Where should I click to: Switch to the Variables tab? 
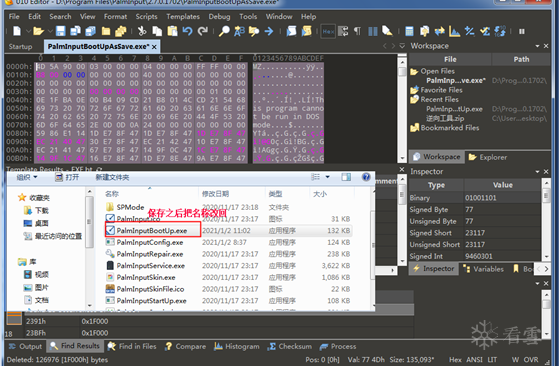(483, 269)
